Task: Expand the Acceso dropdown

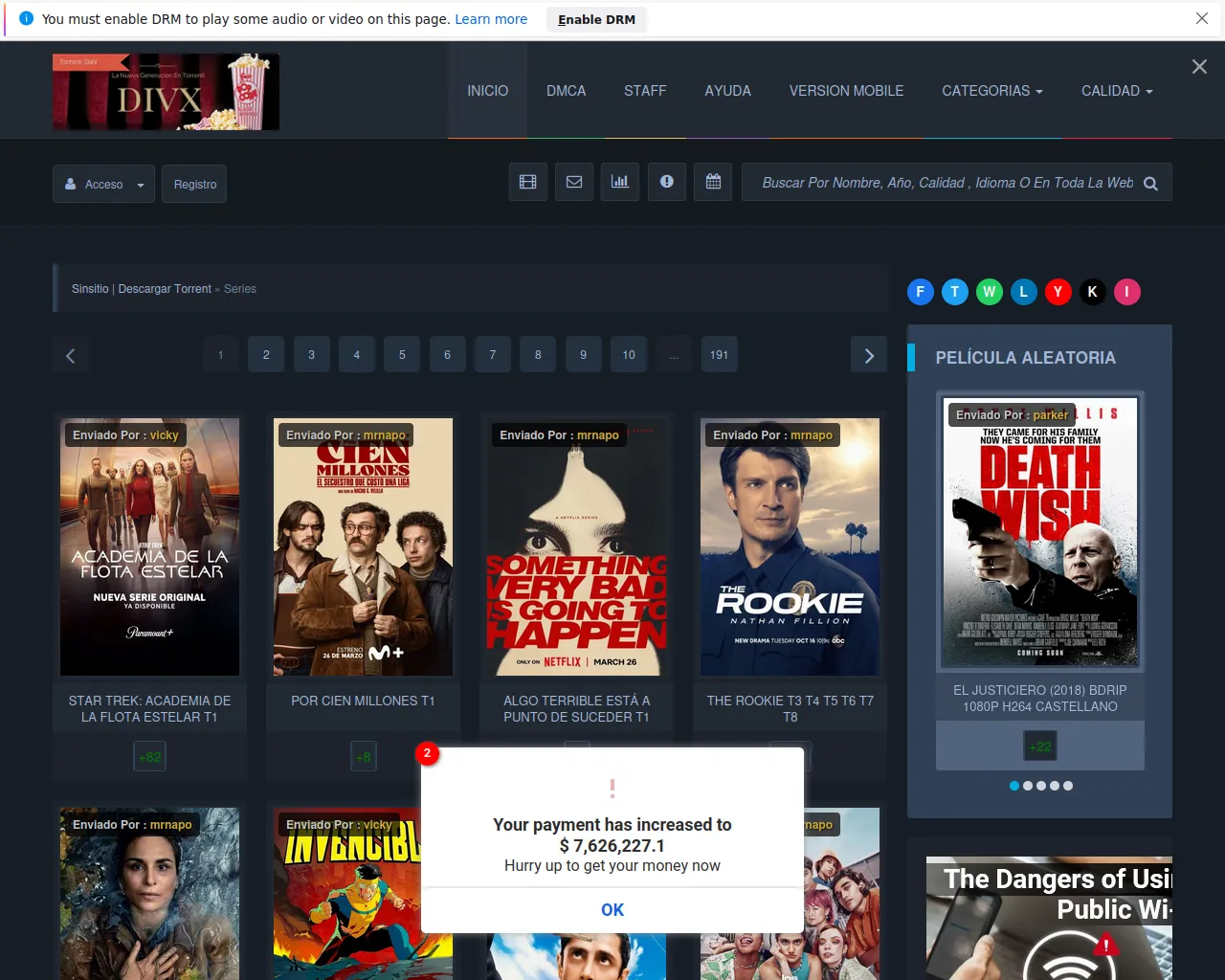Action: pos(104,184)
